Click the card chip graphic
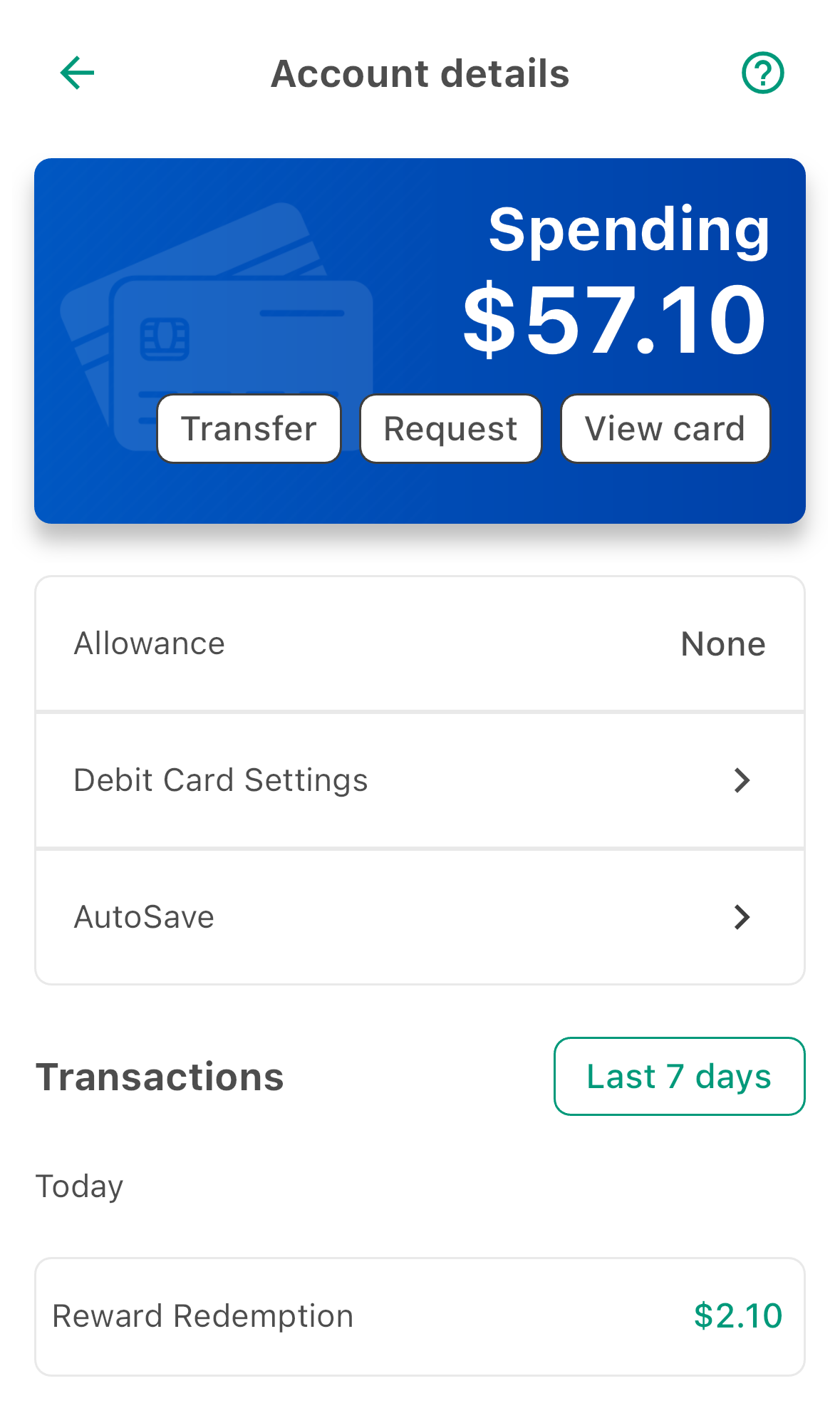 coord(165,339)
